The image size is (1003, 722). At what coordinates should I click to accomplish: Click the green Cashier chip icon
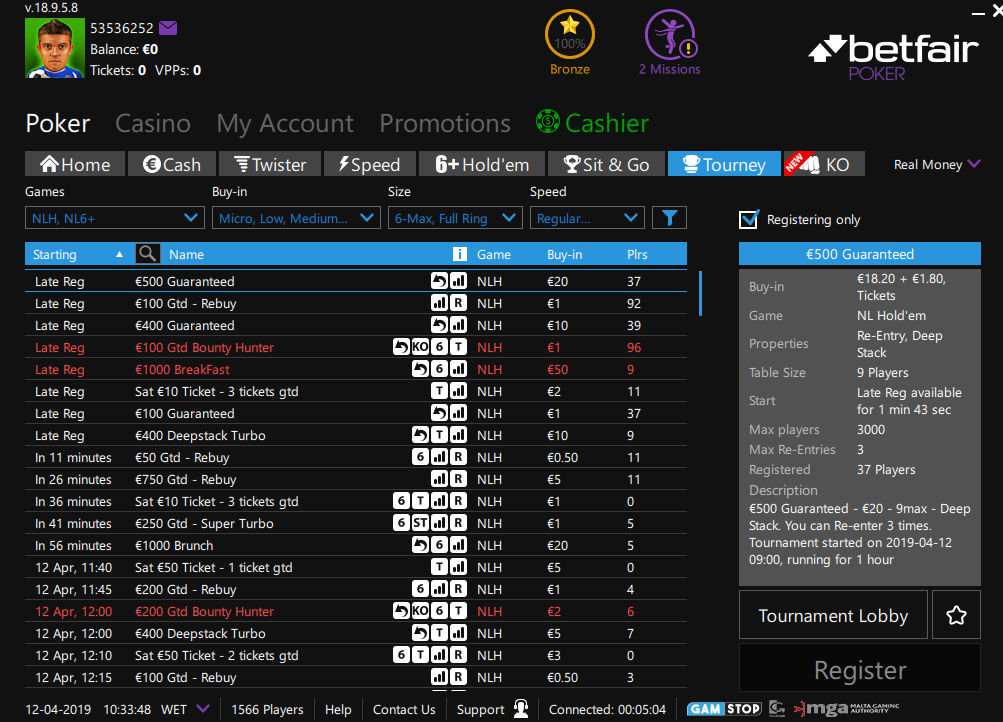coord(548,122)
